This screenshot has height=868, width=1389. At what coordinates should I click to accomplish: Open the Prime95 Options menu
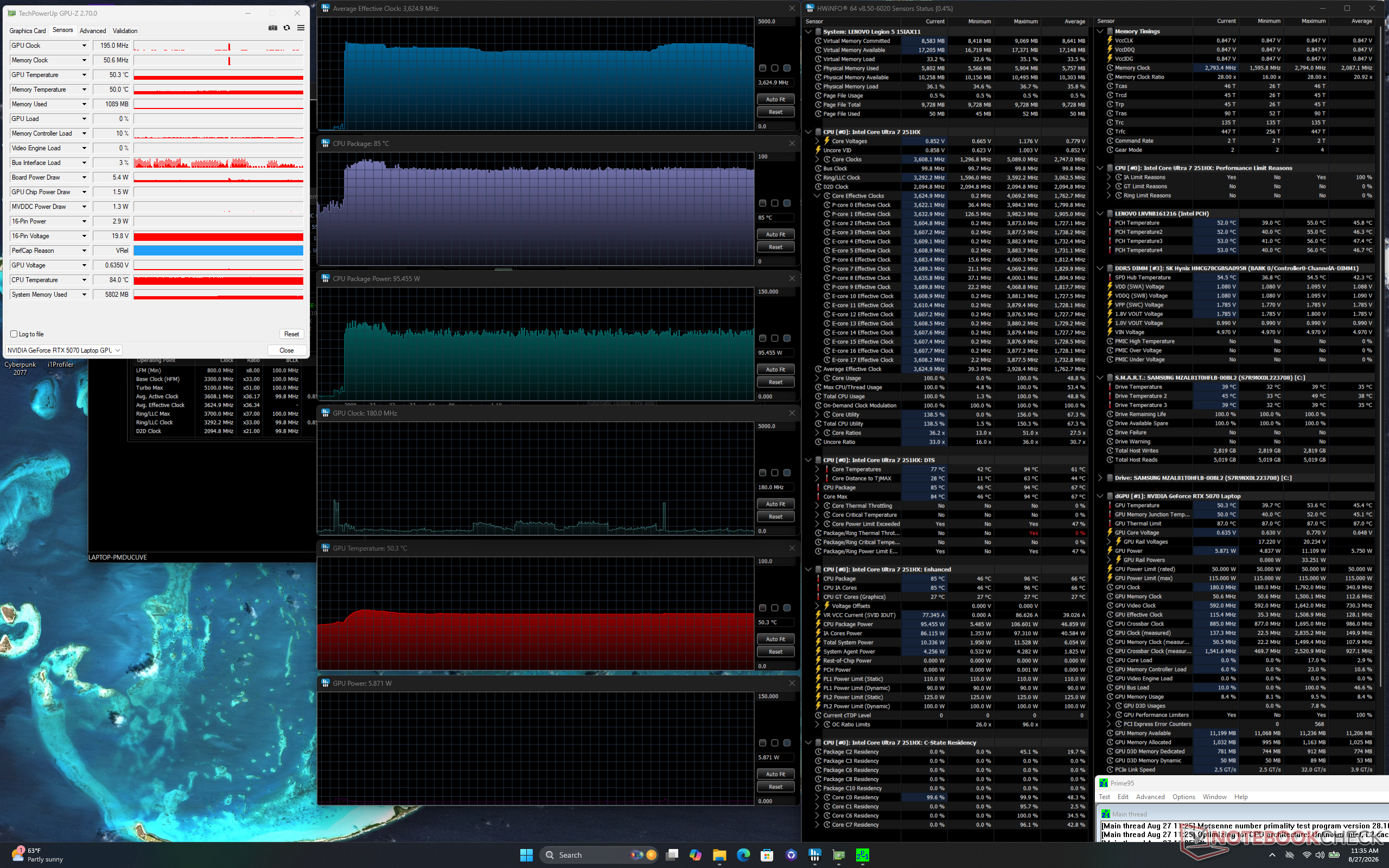coord(1183,797)
